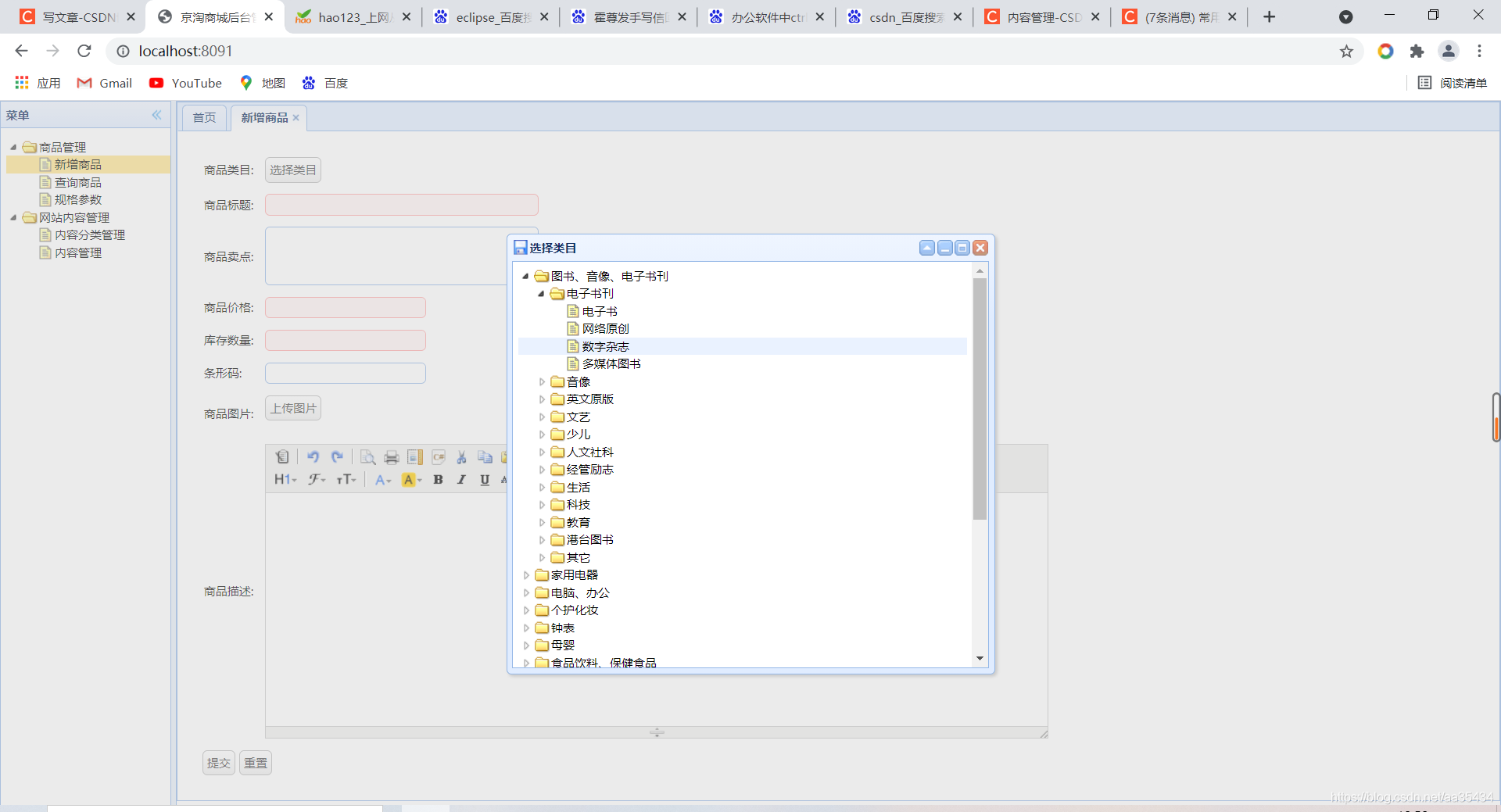Collapse 图书、音像、电子书刊 tree node

525,276
